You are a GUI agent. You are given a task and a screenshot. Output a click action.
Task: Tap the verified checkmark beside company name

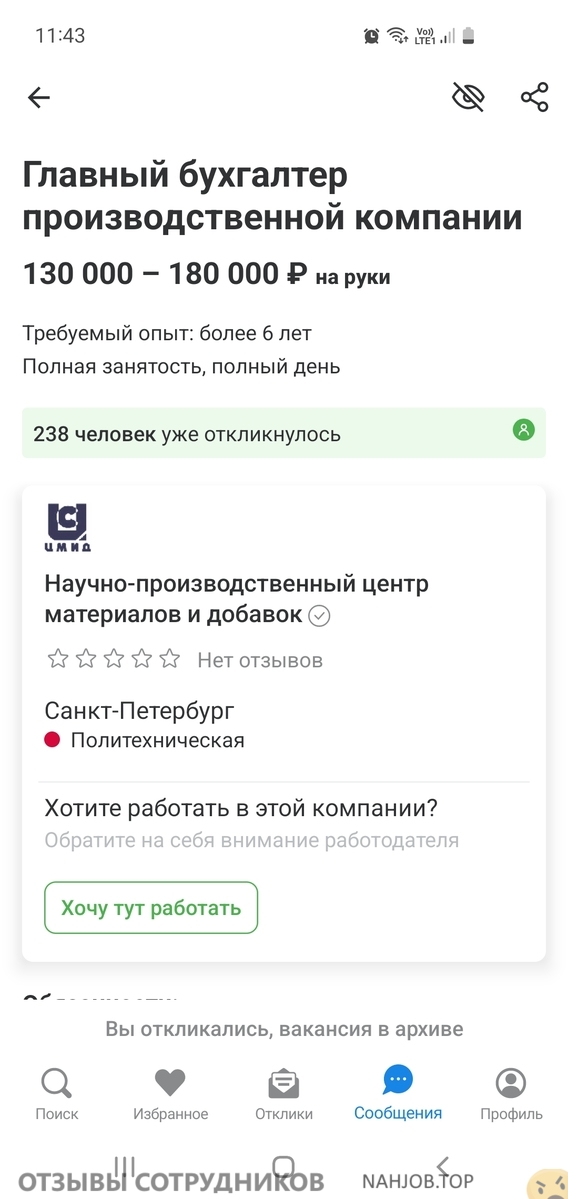pyautogui.click(x=319, y=616)
